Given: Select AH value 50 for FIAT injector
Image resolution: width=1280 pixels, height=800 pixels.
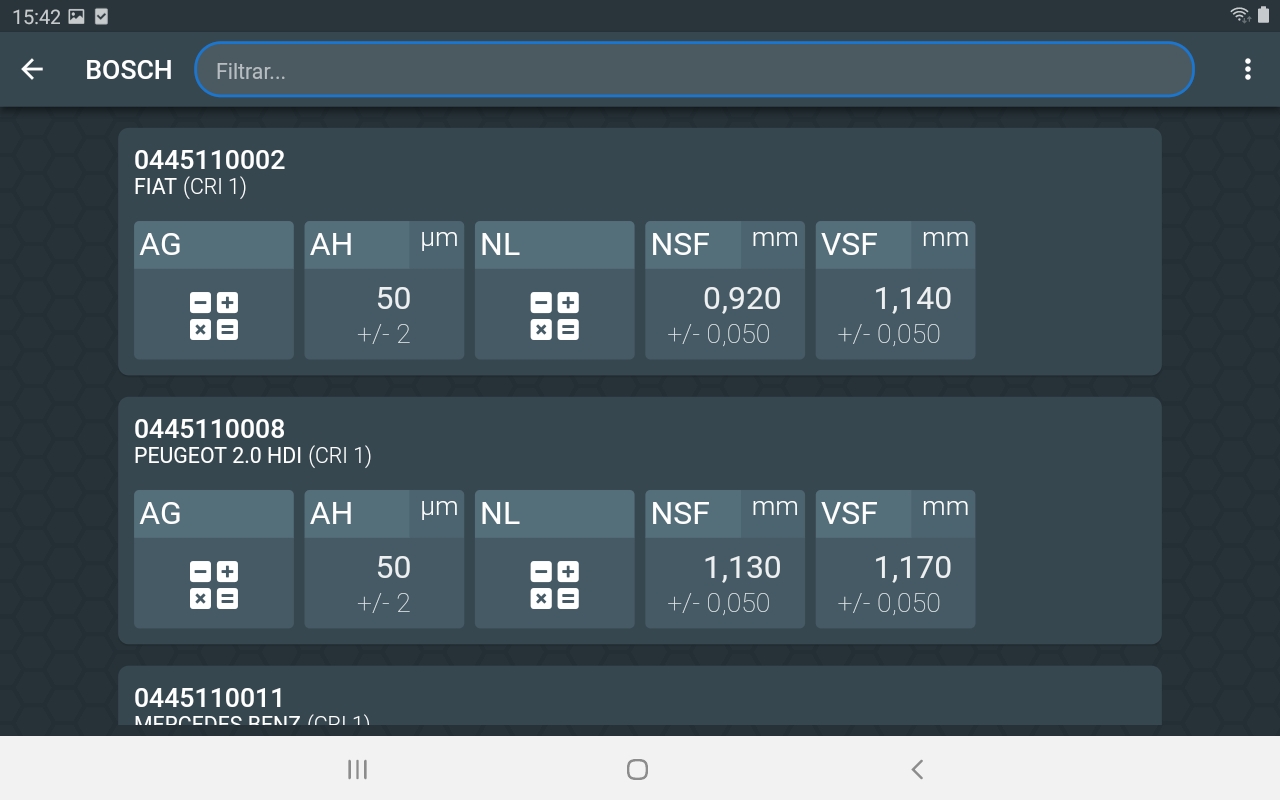Looking at the screenshot, I should click(x=384, y=314).
